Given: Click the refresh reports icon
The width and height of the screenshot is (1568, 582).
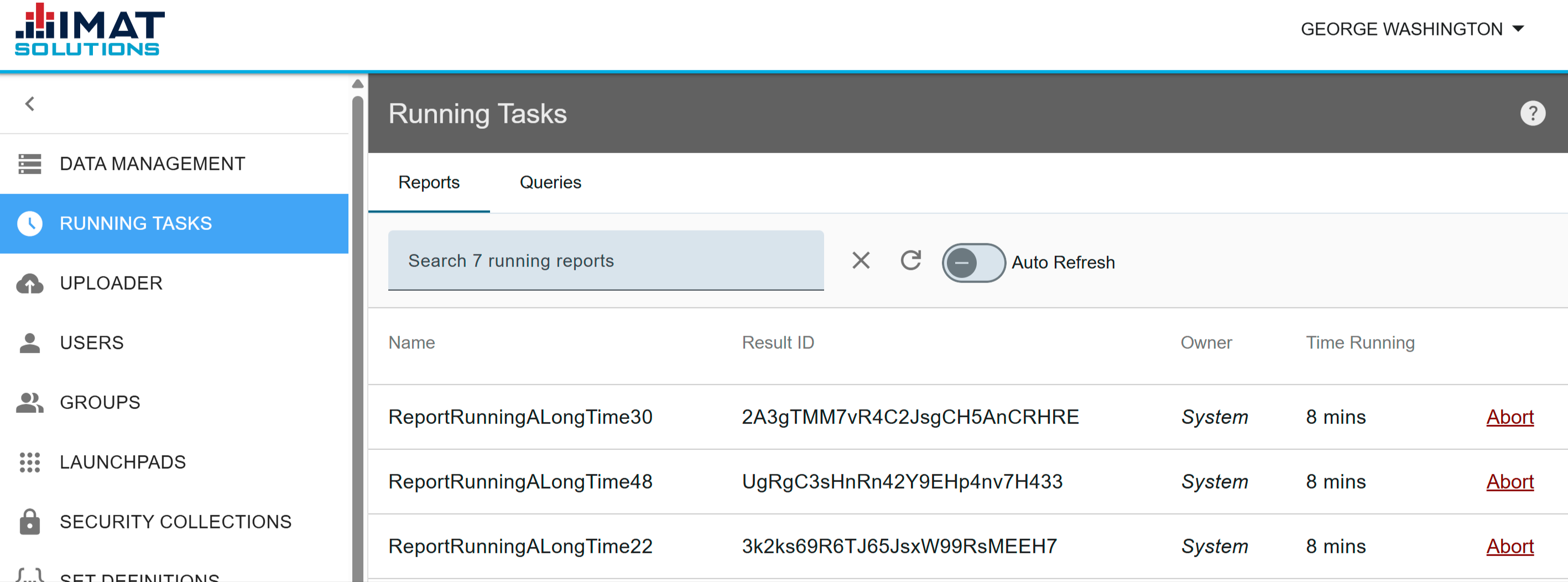Looking at the screenshot, I should (x=910, y=260).
